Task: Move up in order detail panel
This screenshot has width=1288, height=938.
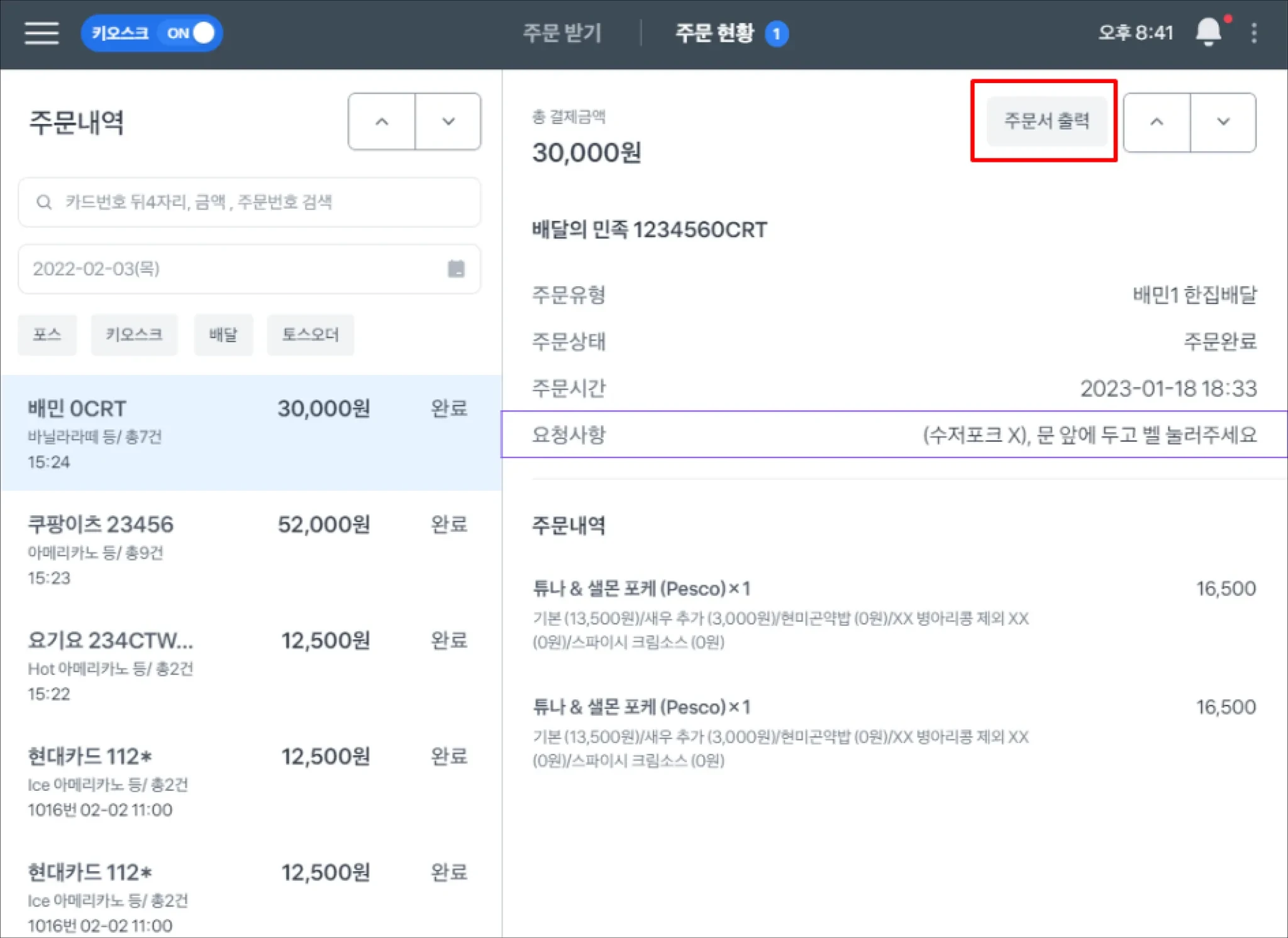Action: [1157, 122]
